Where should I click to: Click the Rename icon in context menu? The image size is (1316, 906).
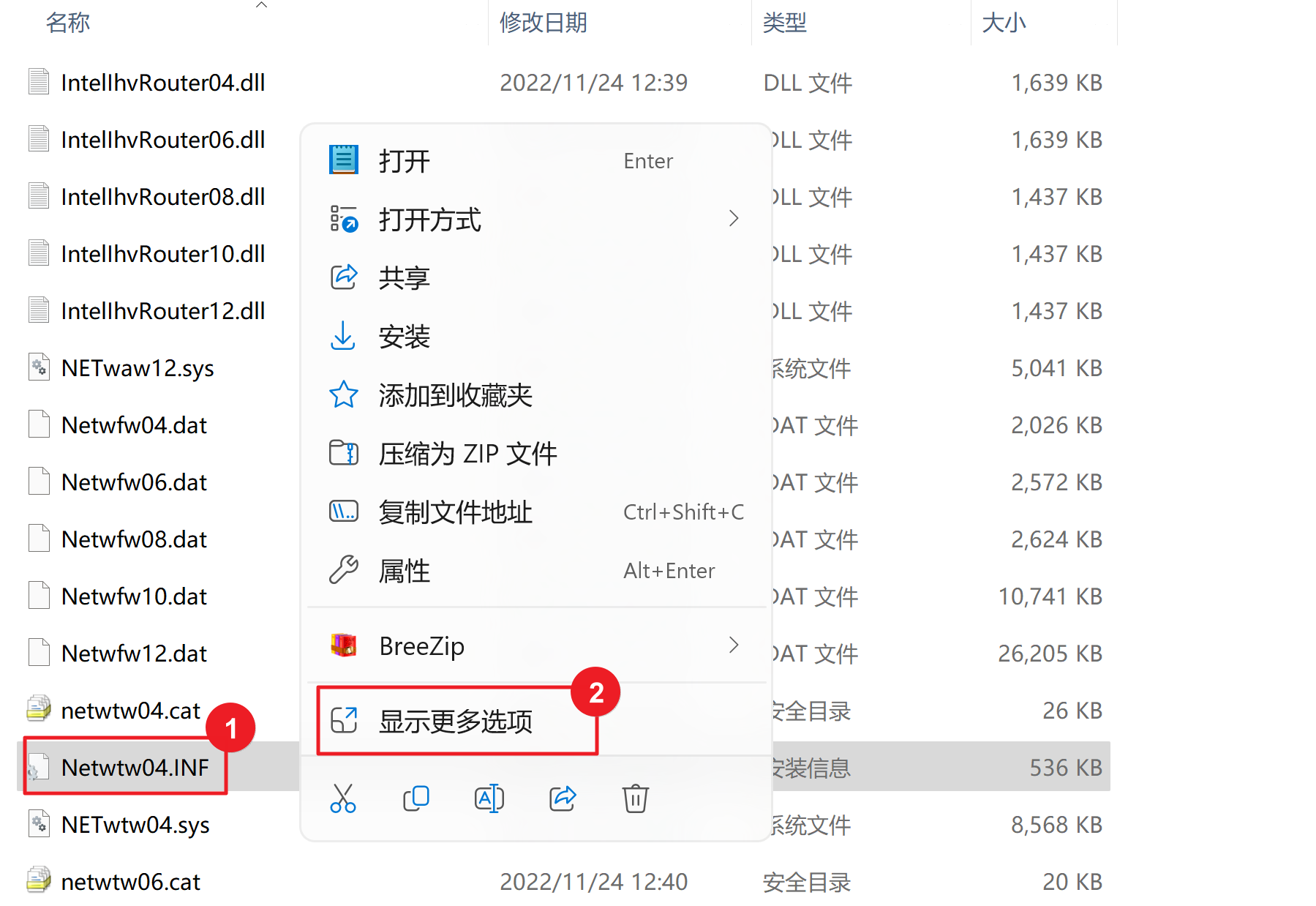(489, 798)
